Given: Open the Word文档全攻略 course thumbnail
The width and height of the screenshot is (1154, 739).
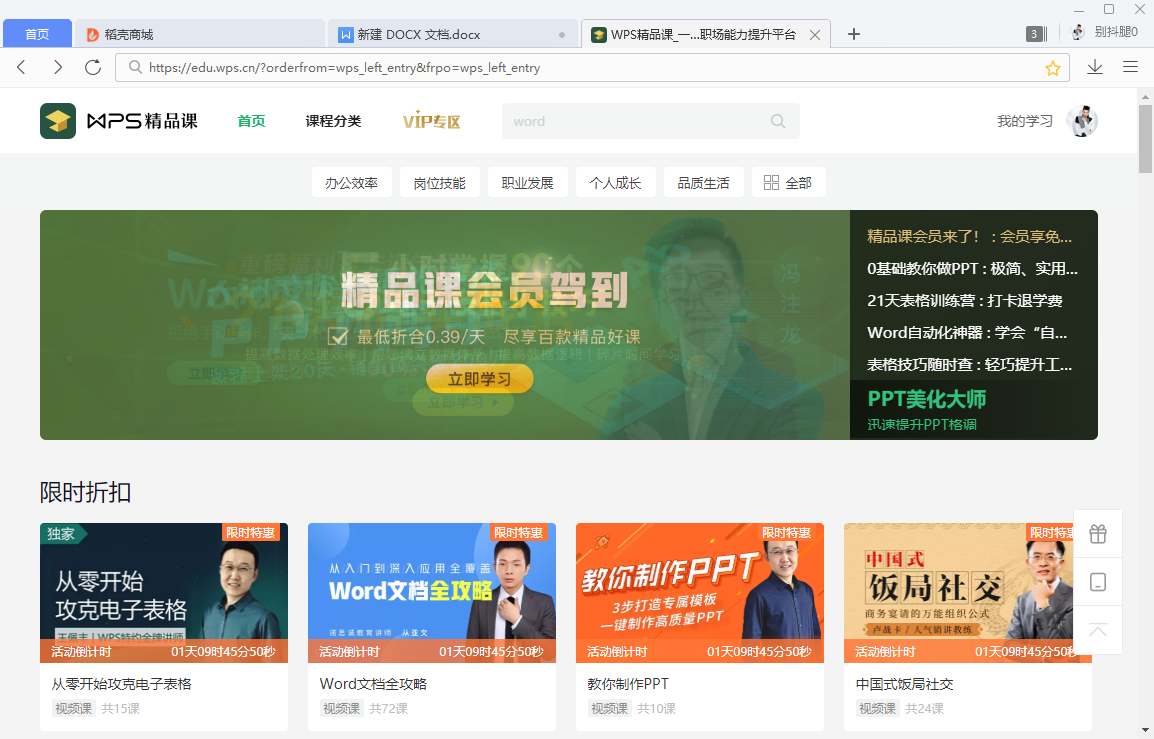Looking at the screenshot, I should pyautogui.click(x=432, y=593).
